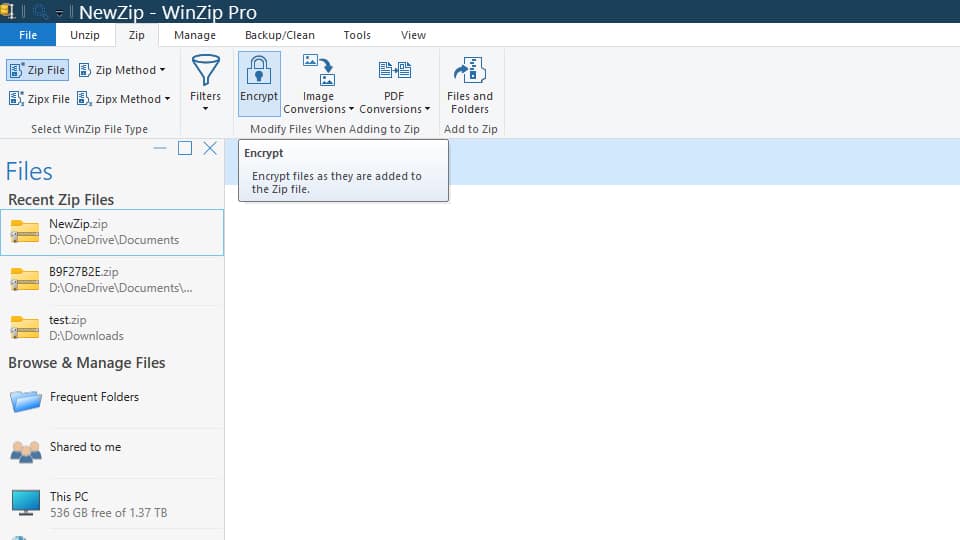Open test.zip in D:\Downloads
This screenshot has height=540, width=960.
112,328
